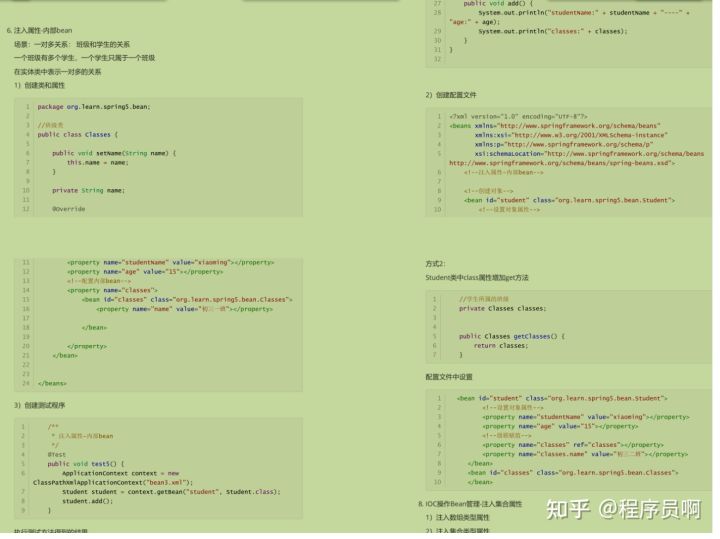
Task: Click the code line 'public class Classes {'
Action: tap(78, 135)
